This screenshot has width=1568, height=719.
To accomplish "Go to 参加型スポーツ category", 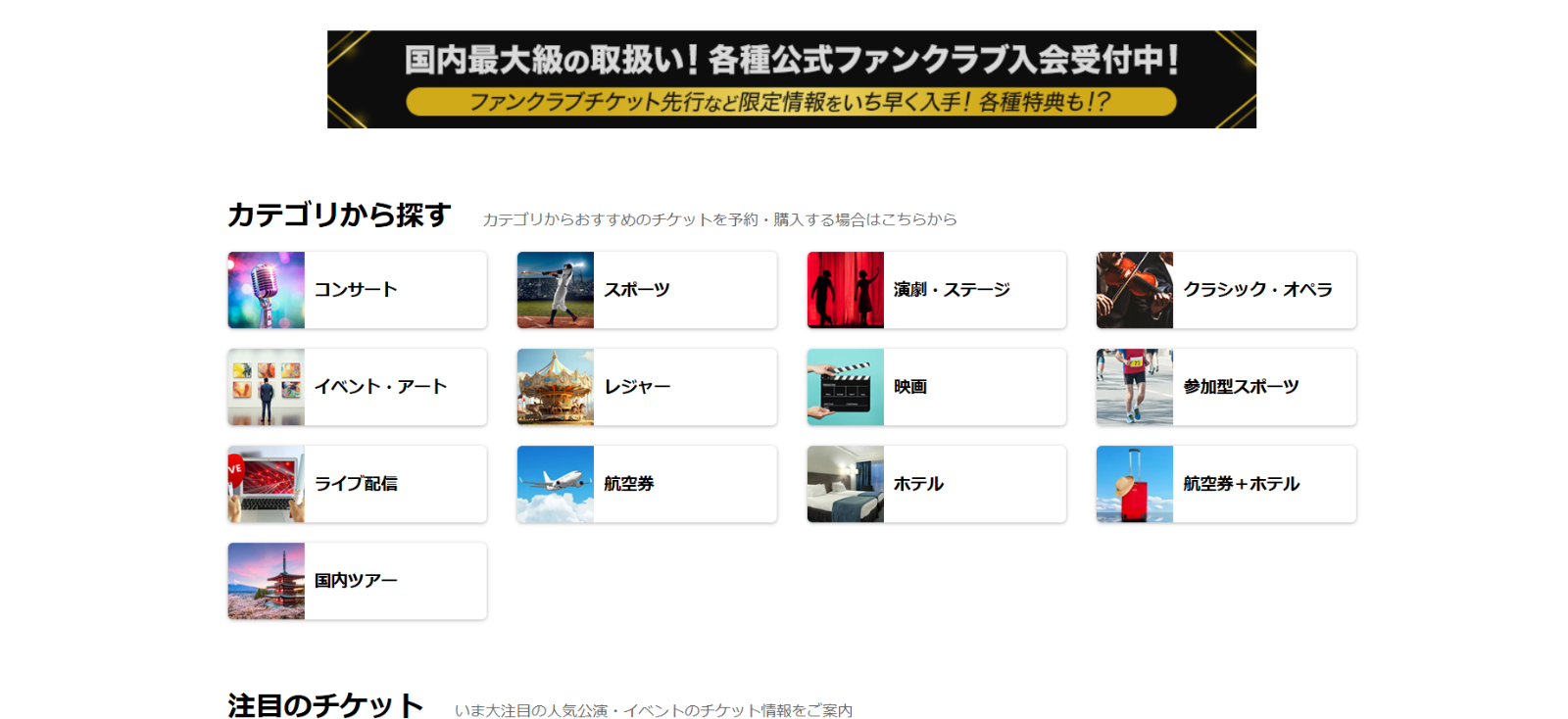I will [1241, 387].
